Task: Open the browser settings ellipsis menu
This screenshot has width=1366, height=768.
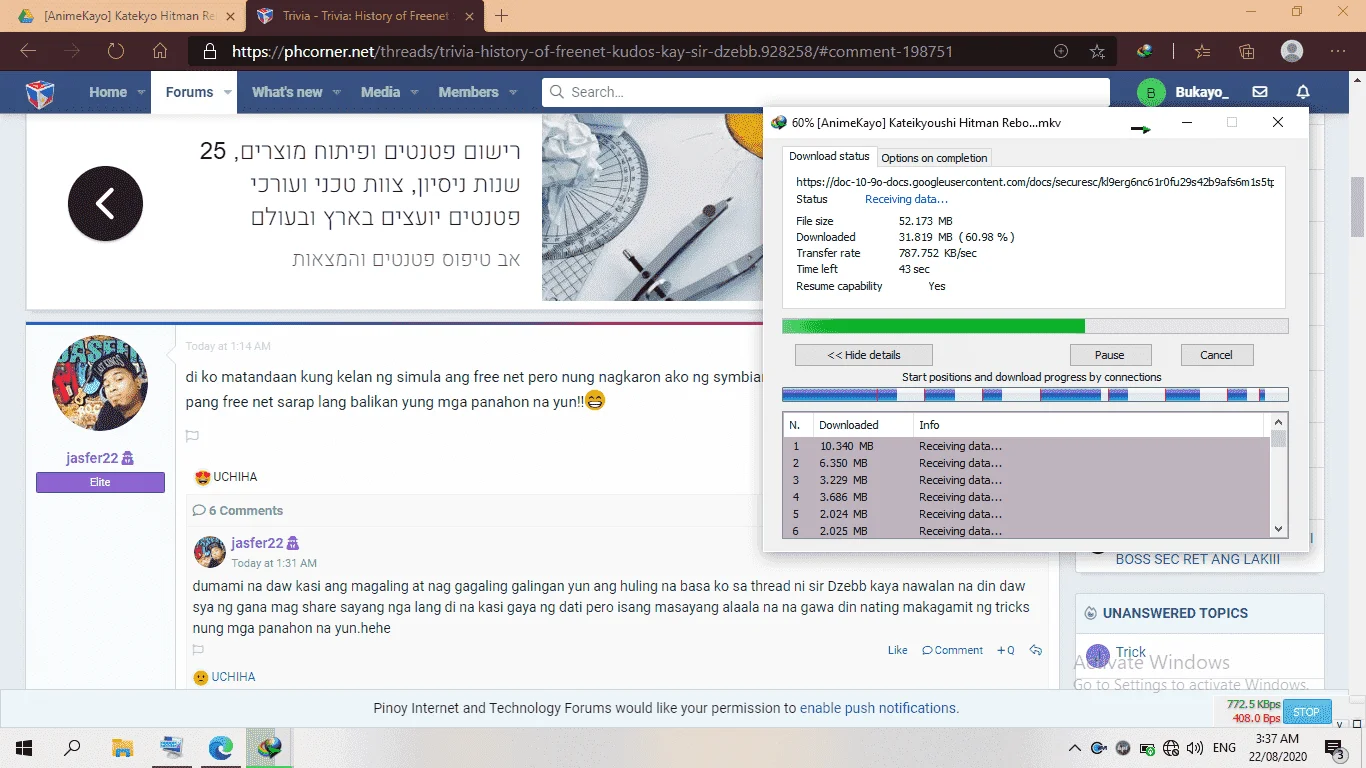Action: pyautogui.click(x=1338, y=51)
